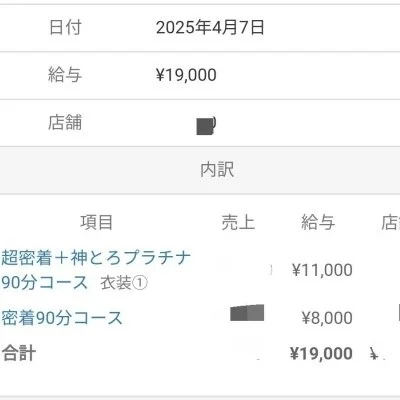Screen dimensions: 400x400
Task: Click the 衣装① option text
Action: coord(124,283)
